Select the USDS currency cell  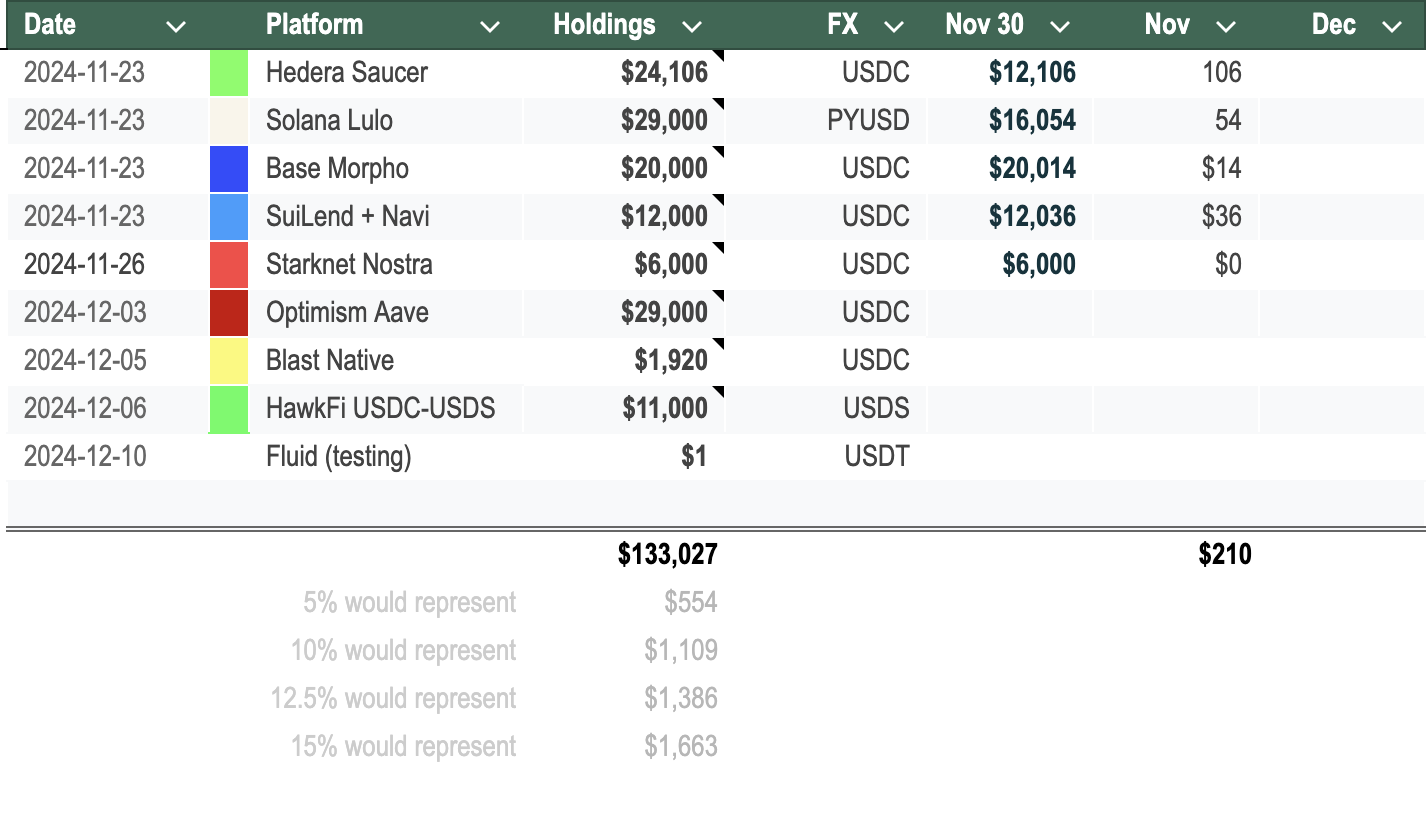pos(826,408)
